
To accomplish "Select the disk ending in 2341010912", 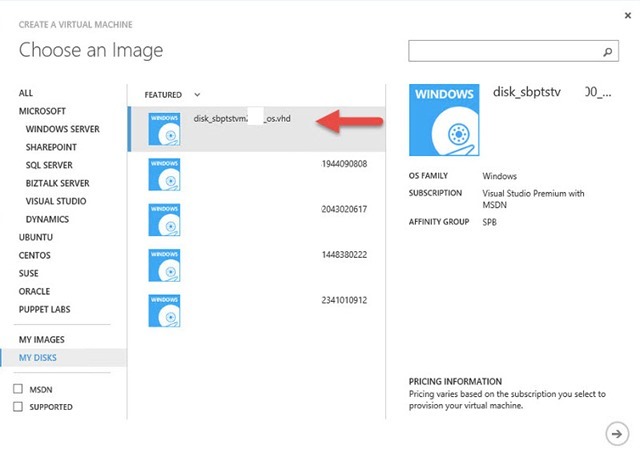I will pyautogui.click(x=344, y=300).
